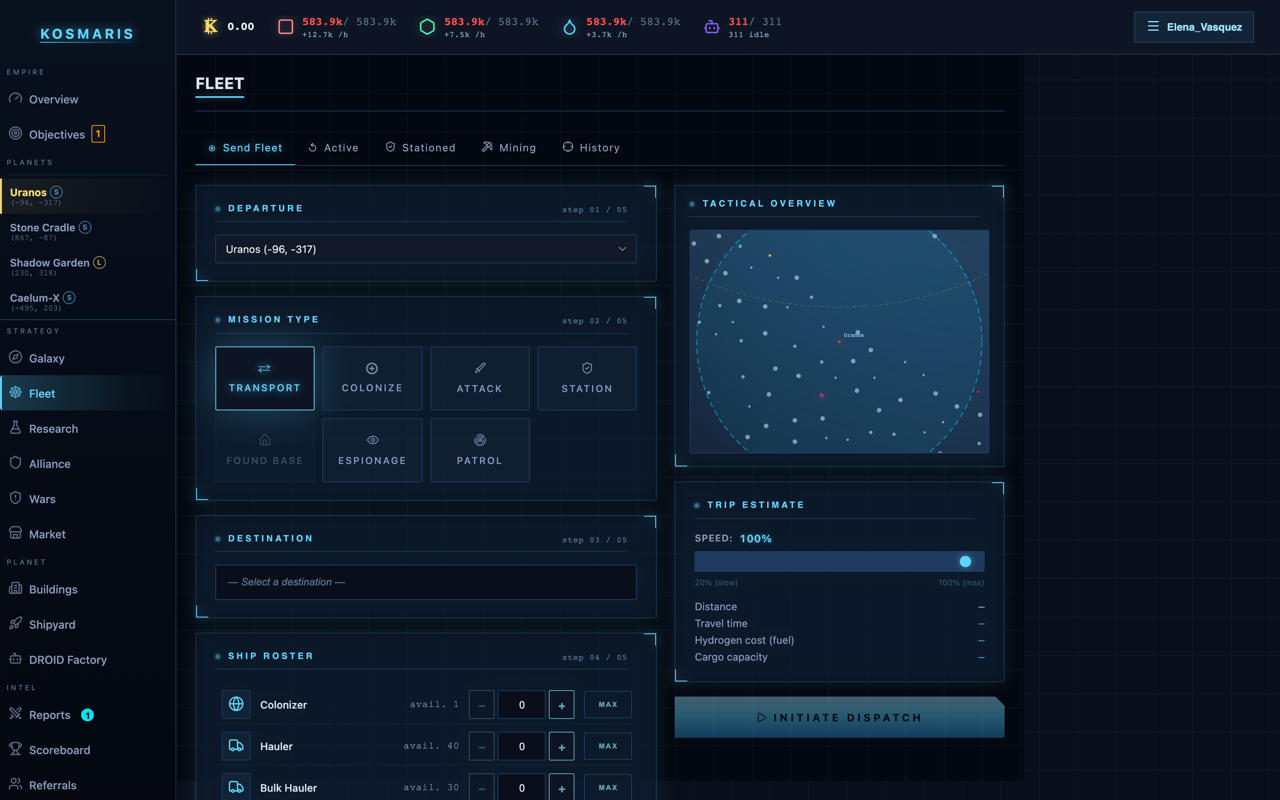Click MAX for Colonizer
This screenshot has height=800, width=1280.
[x=608, y=704]
